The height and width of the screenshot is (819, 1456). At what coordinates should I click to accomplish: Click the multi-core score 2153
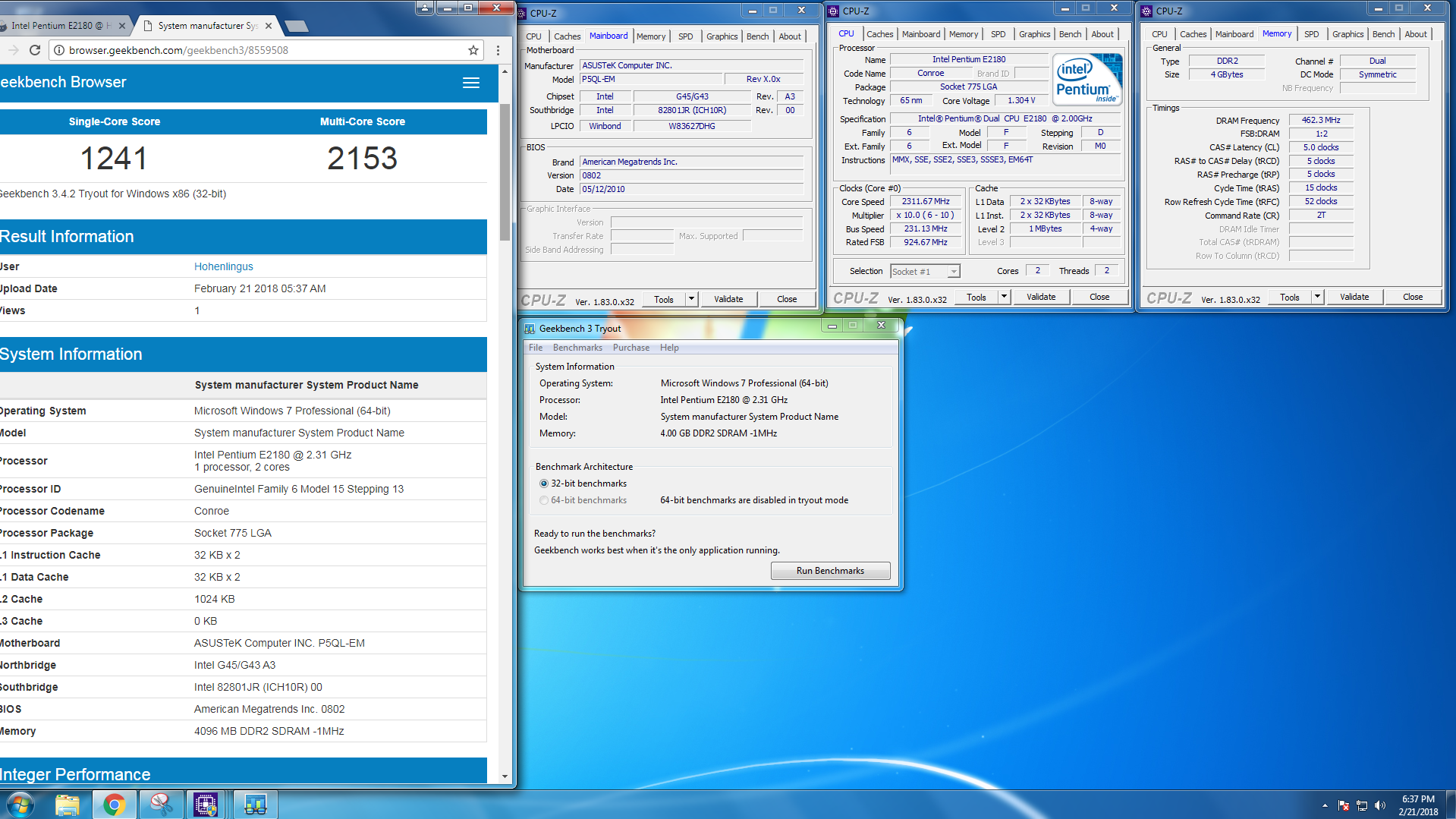click(363, 158)
